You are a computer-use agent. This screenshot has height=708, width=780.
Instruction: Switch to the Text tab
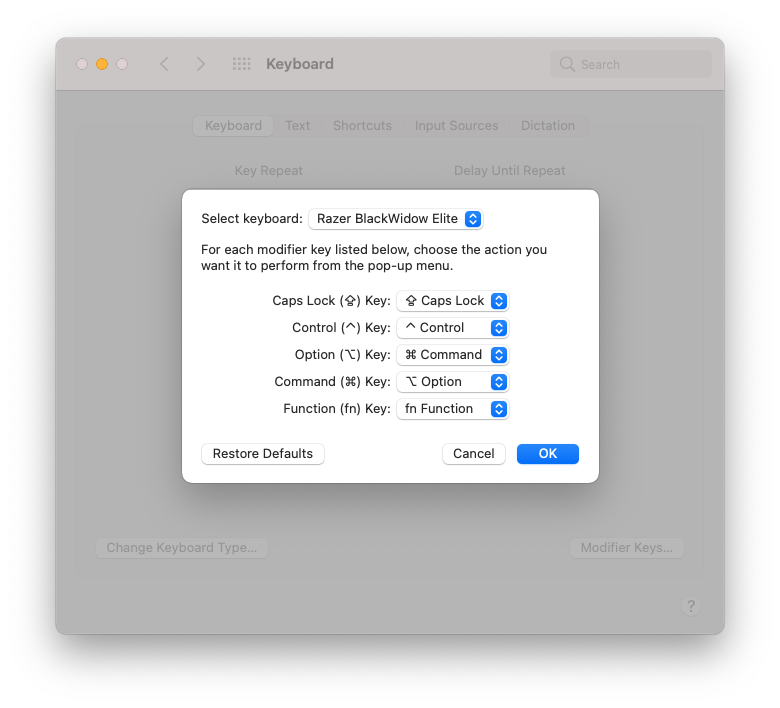pyautogui.click(x=297, y=126)
